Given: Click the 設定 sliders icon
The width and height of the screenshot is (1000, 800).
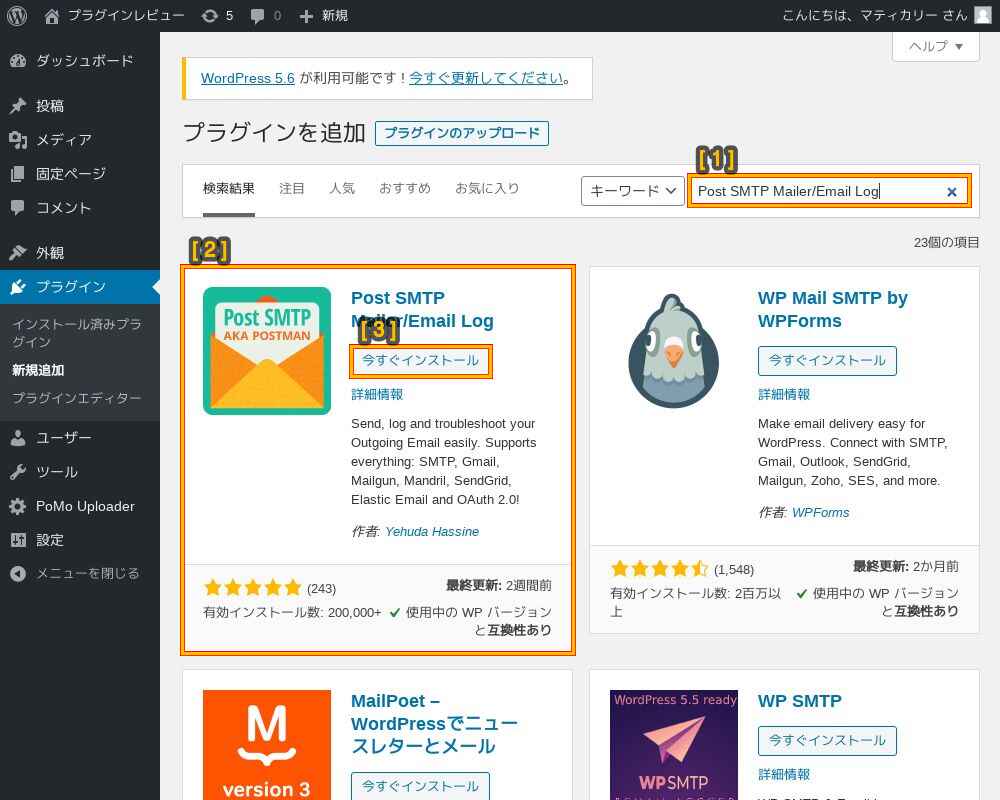Looking at the screenshot, I should [x=18, y=540].
